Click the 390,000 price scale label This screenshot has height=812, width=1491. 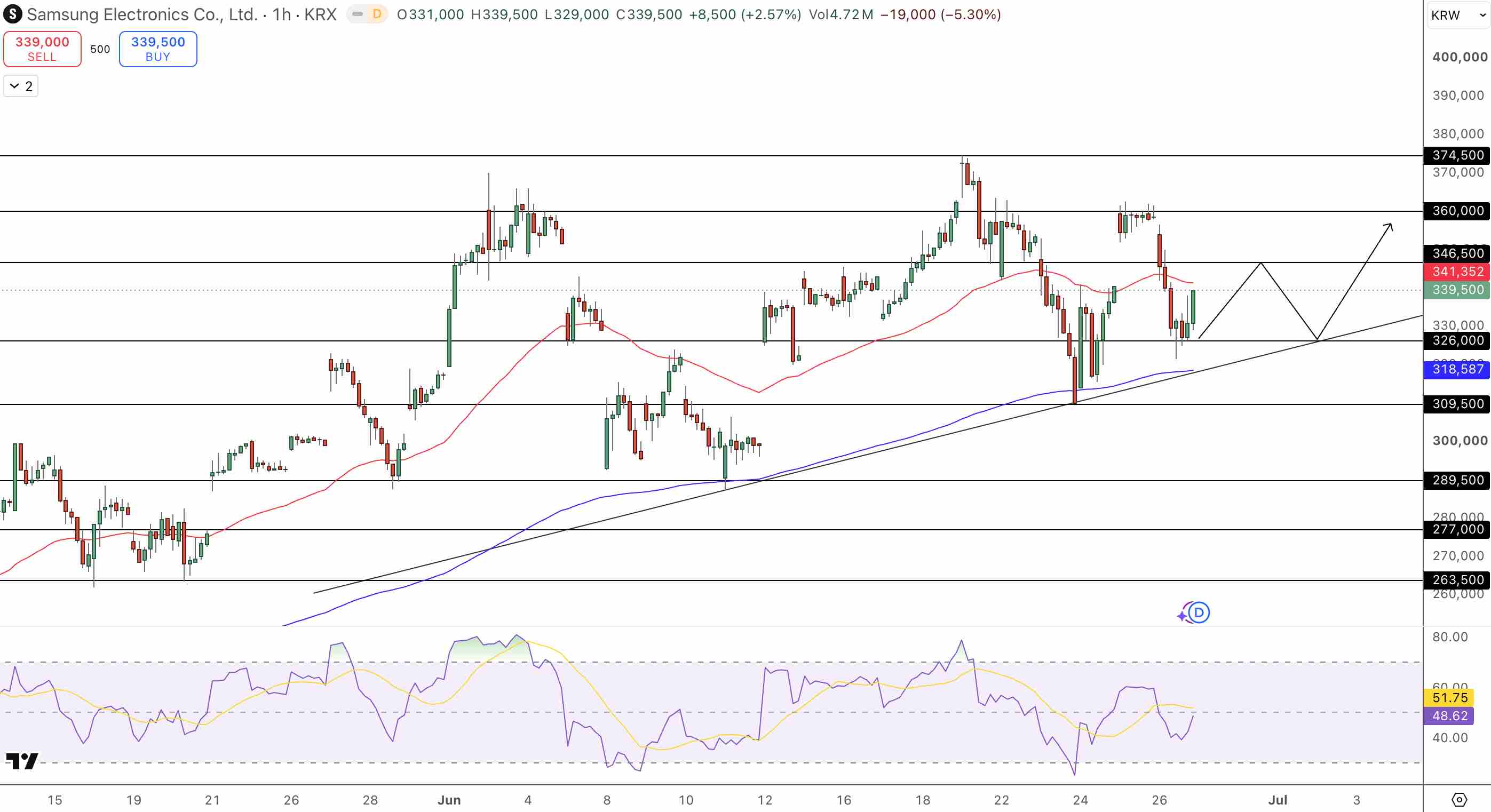[x=1458, y=95]
